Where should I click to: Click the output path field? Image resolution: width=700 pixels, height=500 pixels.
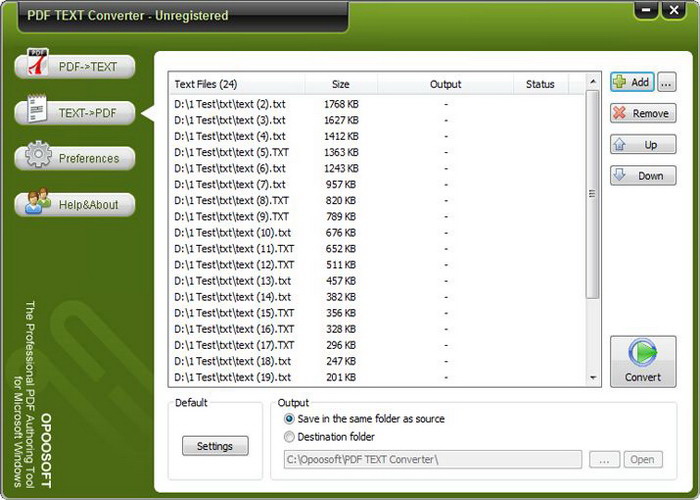pyautogui.click(x=433, y=460)
